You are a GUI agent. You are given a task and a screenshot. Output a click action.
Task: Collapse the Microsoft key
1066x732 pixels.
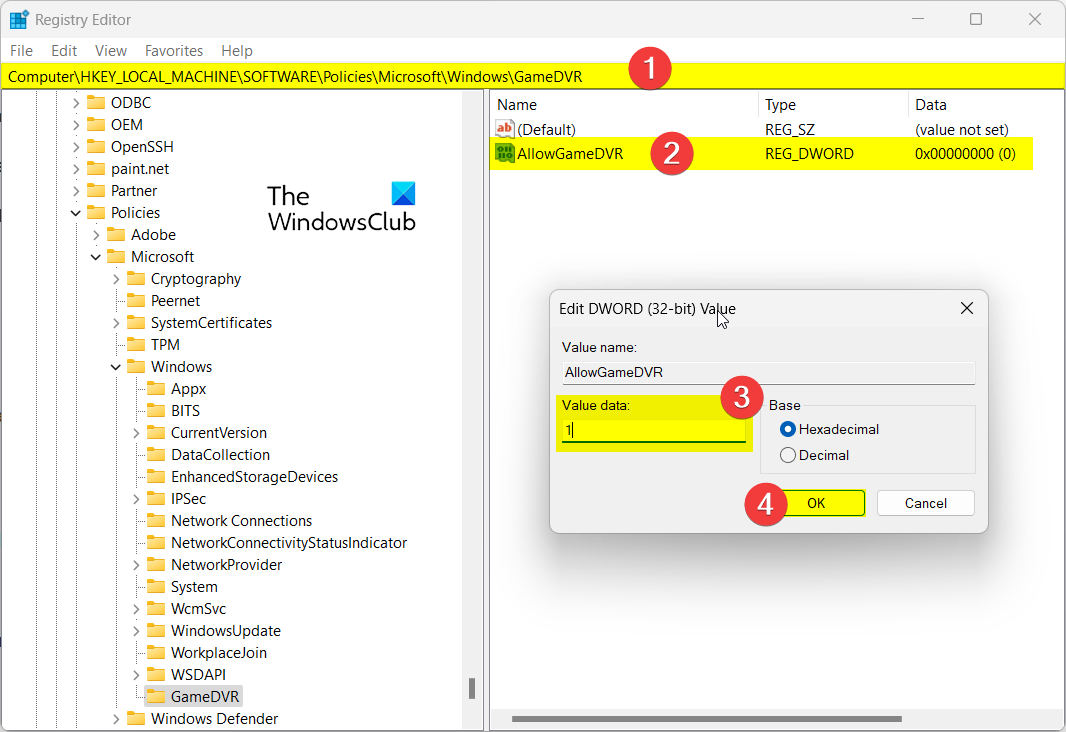point(96,257)
